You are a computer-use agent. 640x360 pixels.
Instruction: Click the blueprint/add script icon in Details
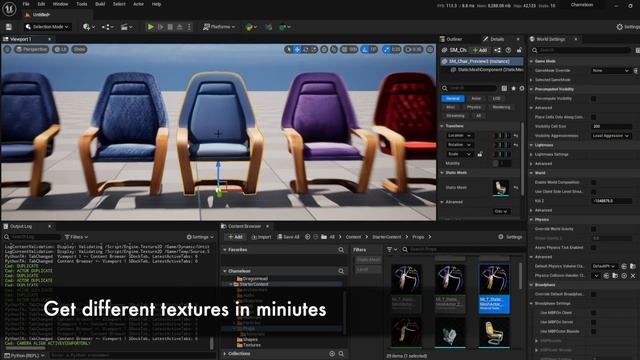[x=498, y=50]
